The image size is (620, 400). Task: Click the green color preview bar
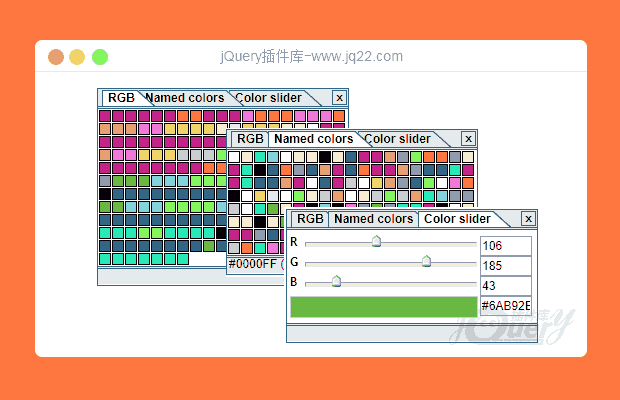[383, 307]
